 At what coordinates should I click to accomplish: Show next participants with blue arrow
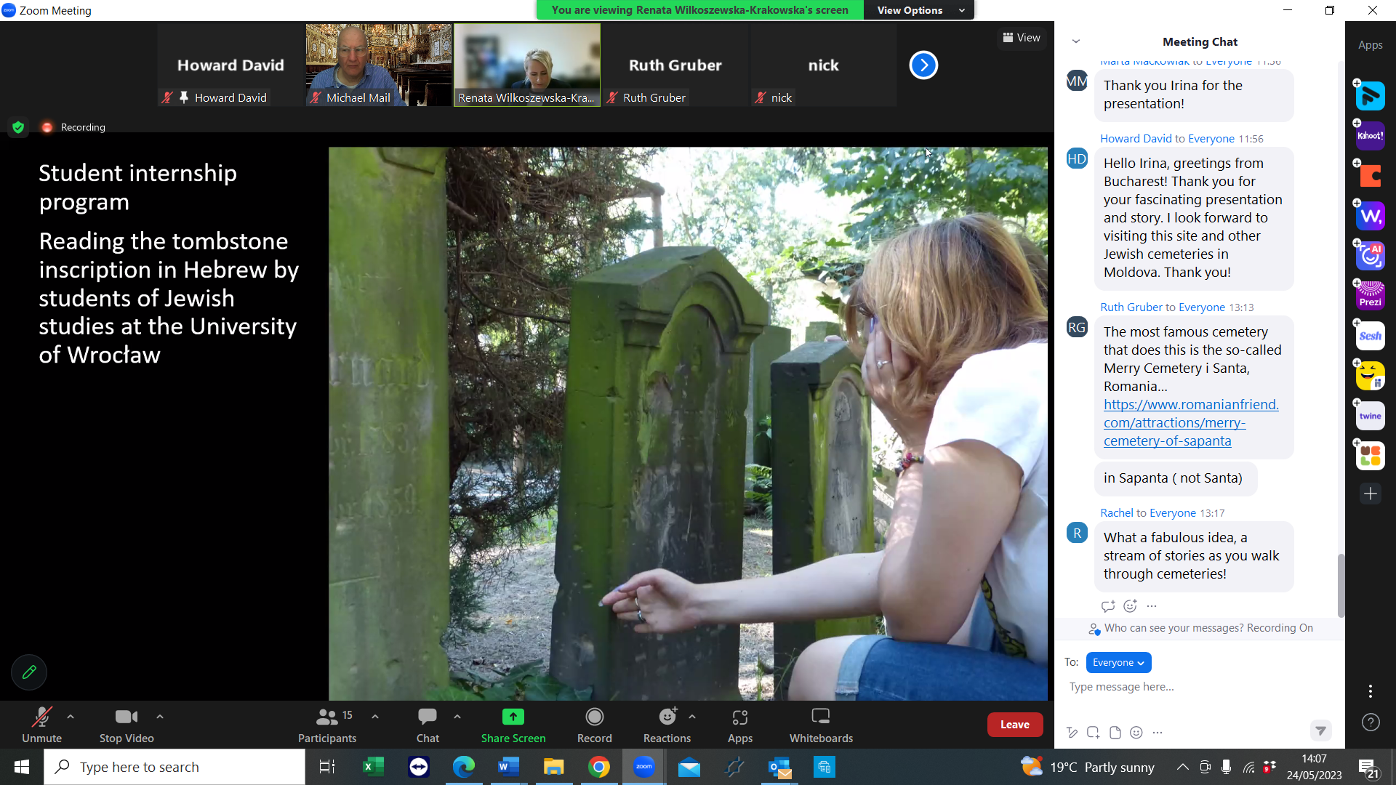coord(923,65)
